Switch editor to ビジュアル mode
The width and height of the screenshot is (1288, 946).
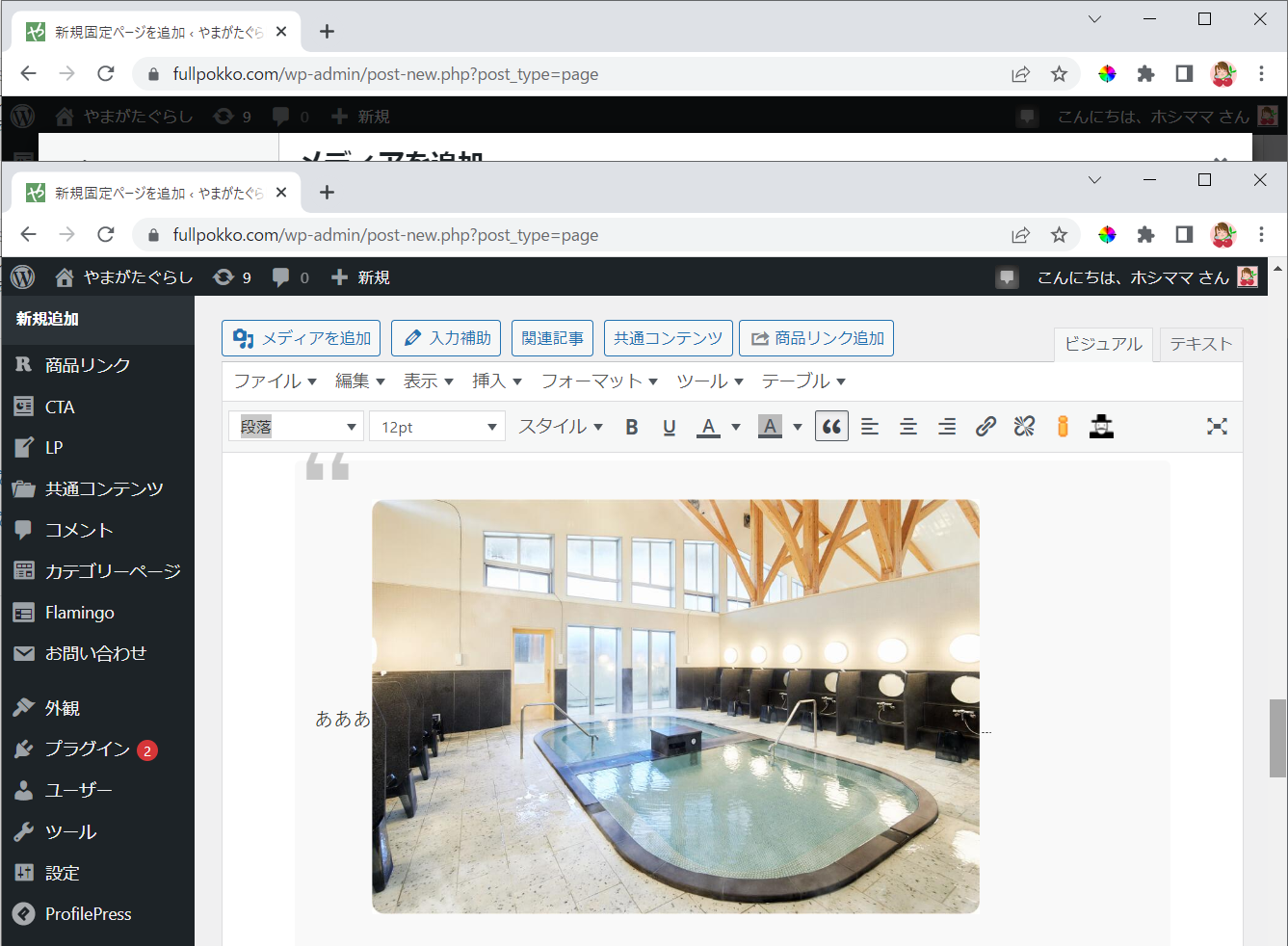pos(1103,344)
